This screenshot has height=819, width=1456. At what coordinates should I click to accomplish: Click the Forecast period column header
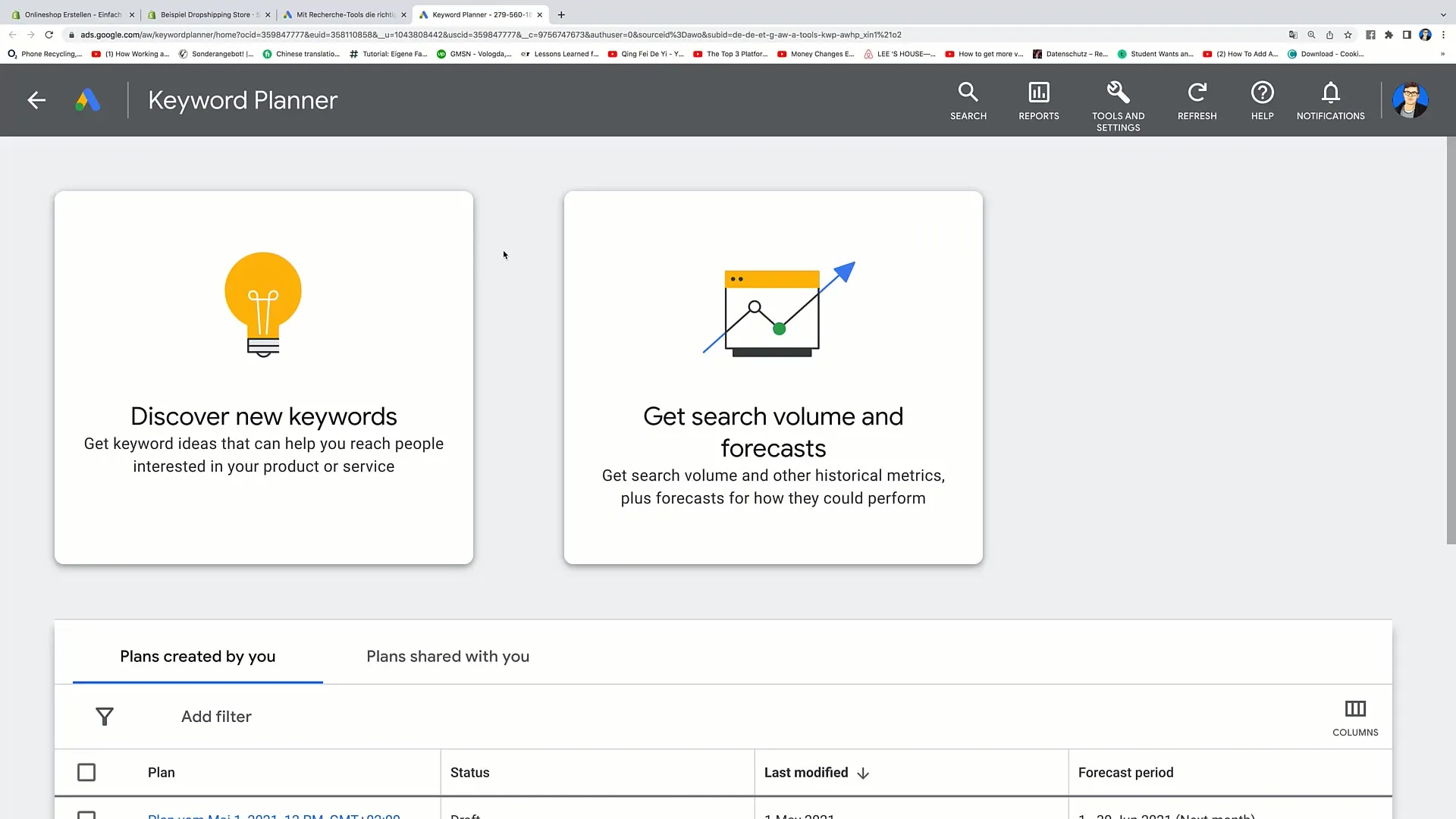(x=1125, y=773)
